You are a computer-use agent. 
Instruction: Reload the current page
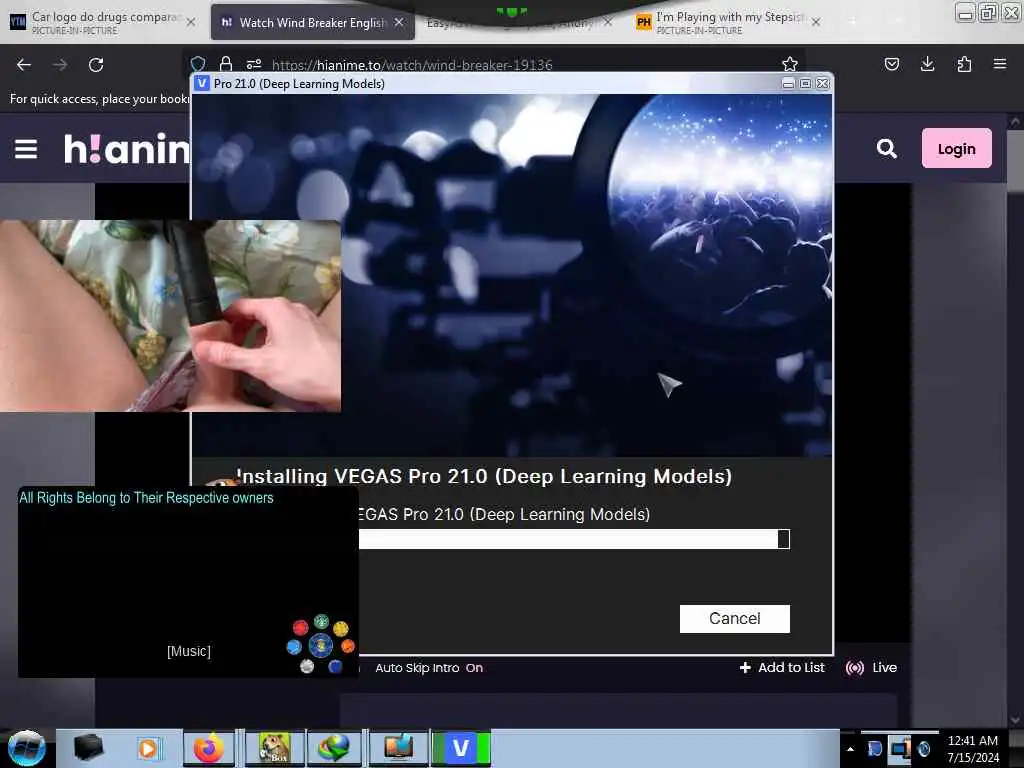coord(96,65)
